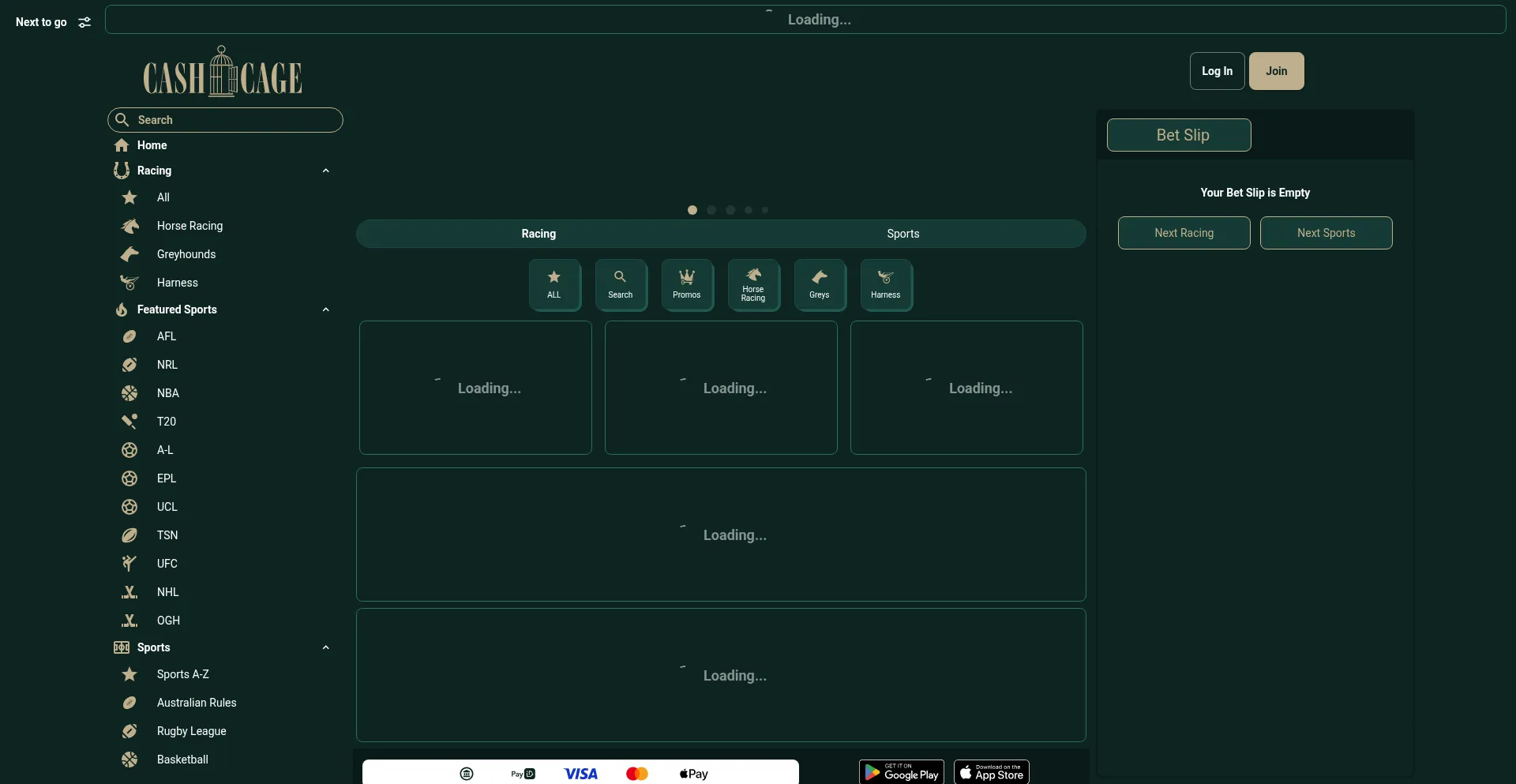
Task: Open the Bet Slip tab
Action: 1179,135
